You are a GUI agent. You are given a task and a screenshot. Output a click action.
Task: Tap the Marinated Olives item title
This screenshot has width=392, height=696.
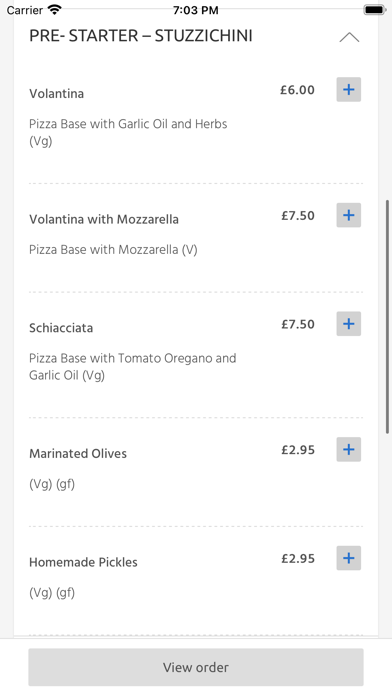click(78, 454)
